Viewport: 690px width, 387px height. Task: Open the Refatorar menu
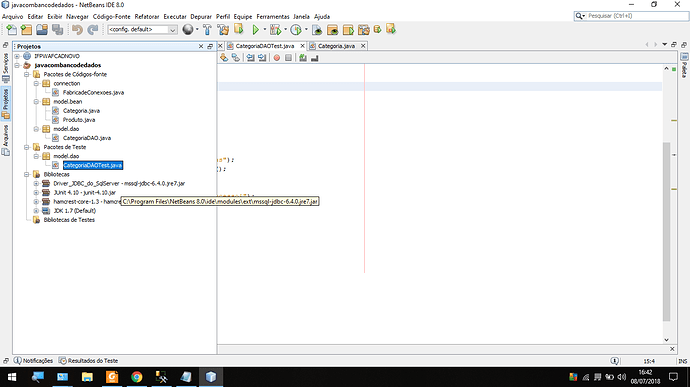[x=147, y=16]
